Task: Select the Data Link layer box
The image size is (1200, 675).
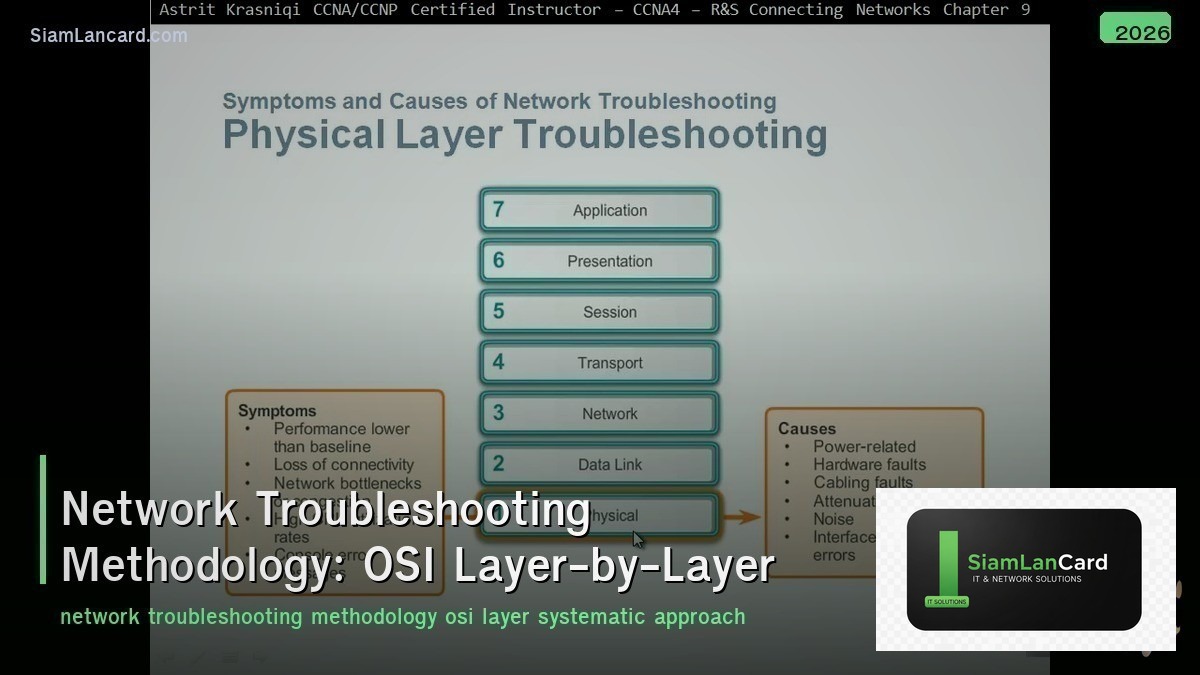Action: (598, 464)
